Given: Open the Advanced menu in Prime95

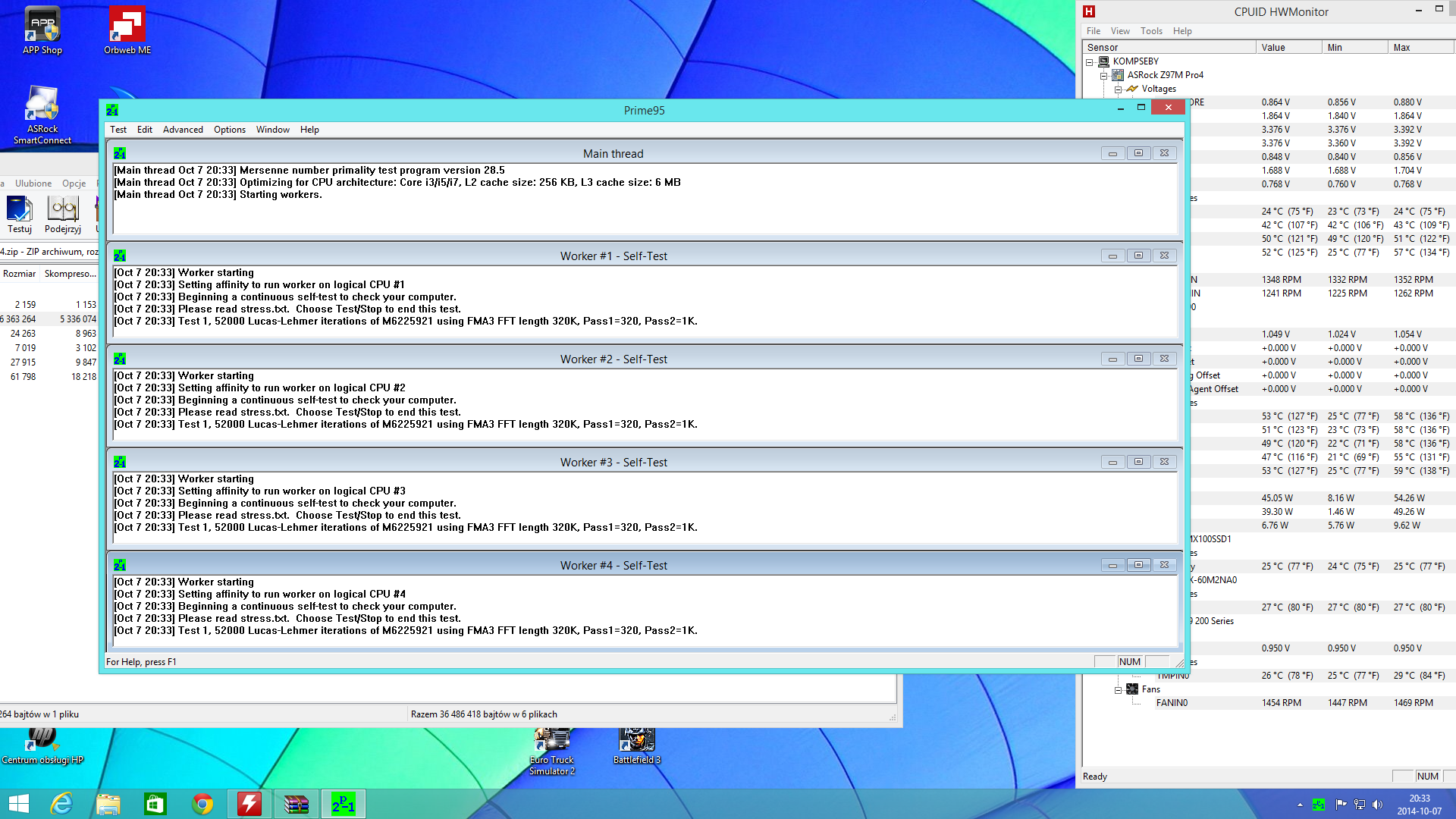Looking at the screenshot, I should [x=183, y=130].
